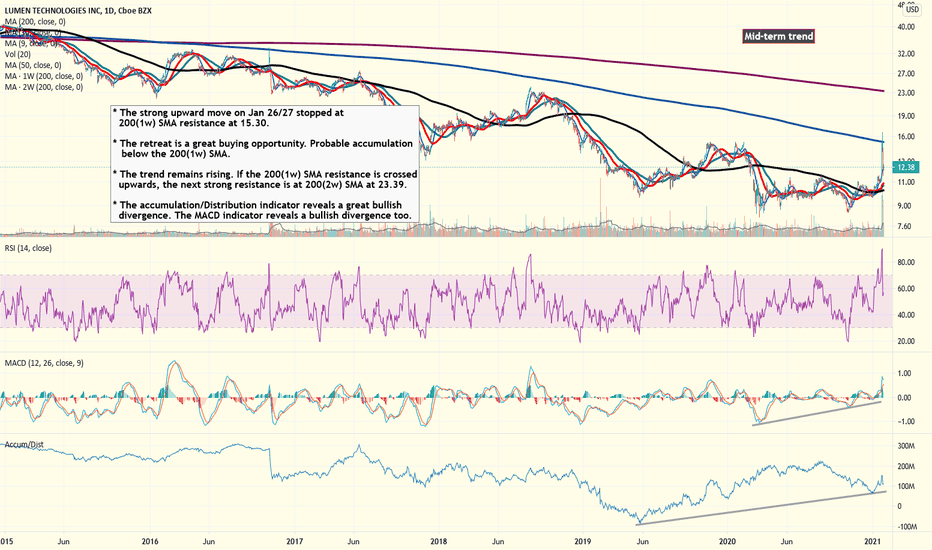This screenshot has width=932, height=550.
Task: Click the Accum/Dist scale 300M label
Action: [x=908, y=446]
